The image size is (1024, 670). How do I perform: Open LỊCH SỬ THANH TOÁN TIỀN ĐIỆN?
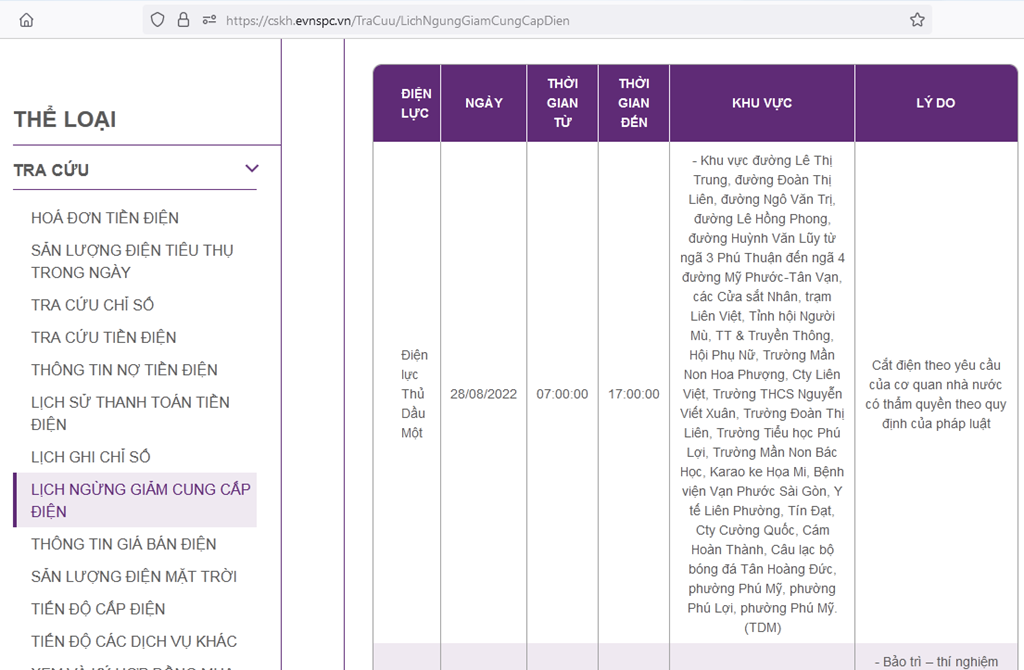pos(130,413)
